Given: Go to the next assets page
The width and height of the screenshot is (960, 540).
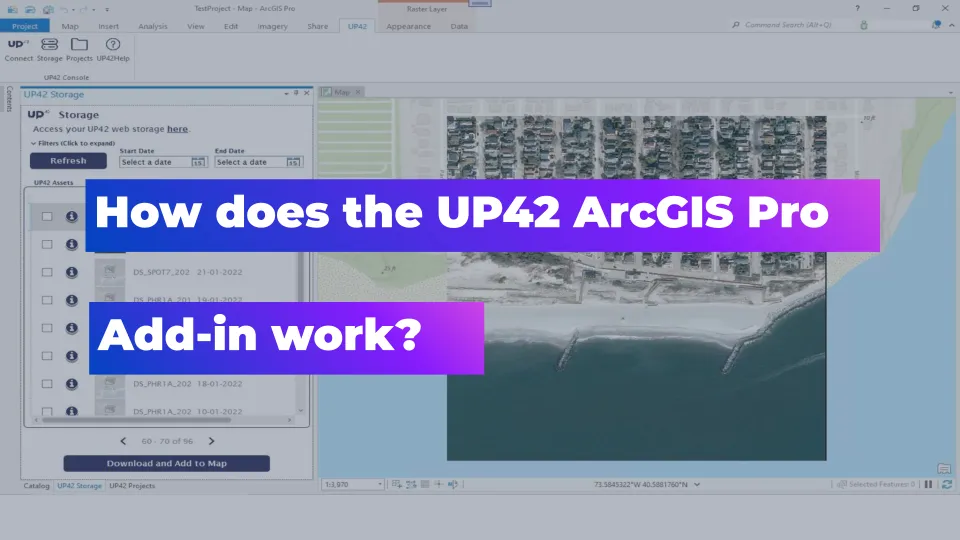Looking at the screenshot, I should pos(211,441).
